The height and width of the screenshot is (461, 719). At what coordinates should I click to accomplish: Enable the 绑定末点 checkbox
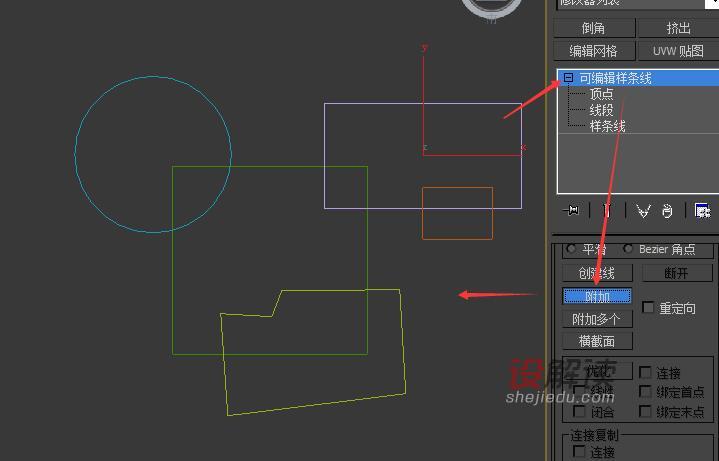coord(645,411)
